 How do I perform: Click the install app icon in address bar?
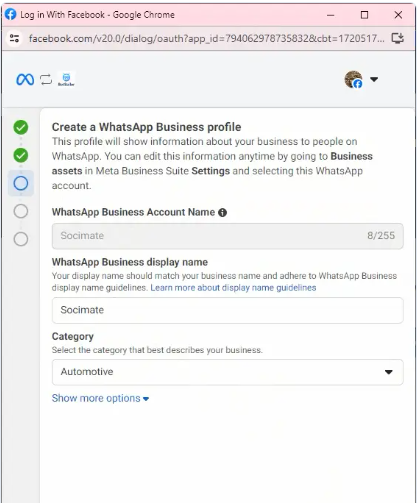click(x=398, y=38)
